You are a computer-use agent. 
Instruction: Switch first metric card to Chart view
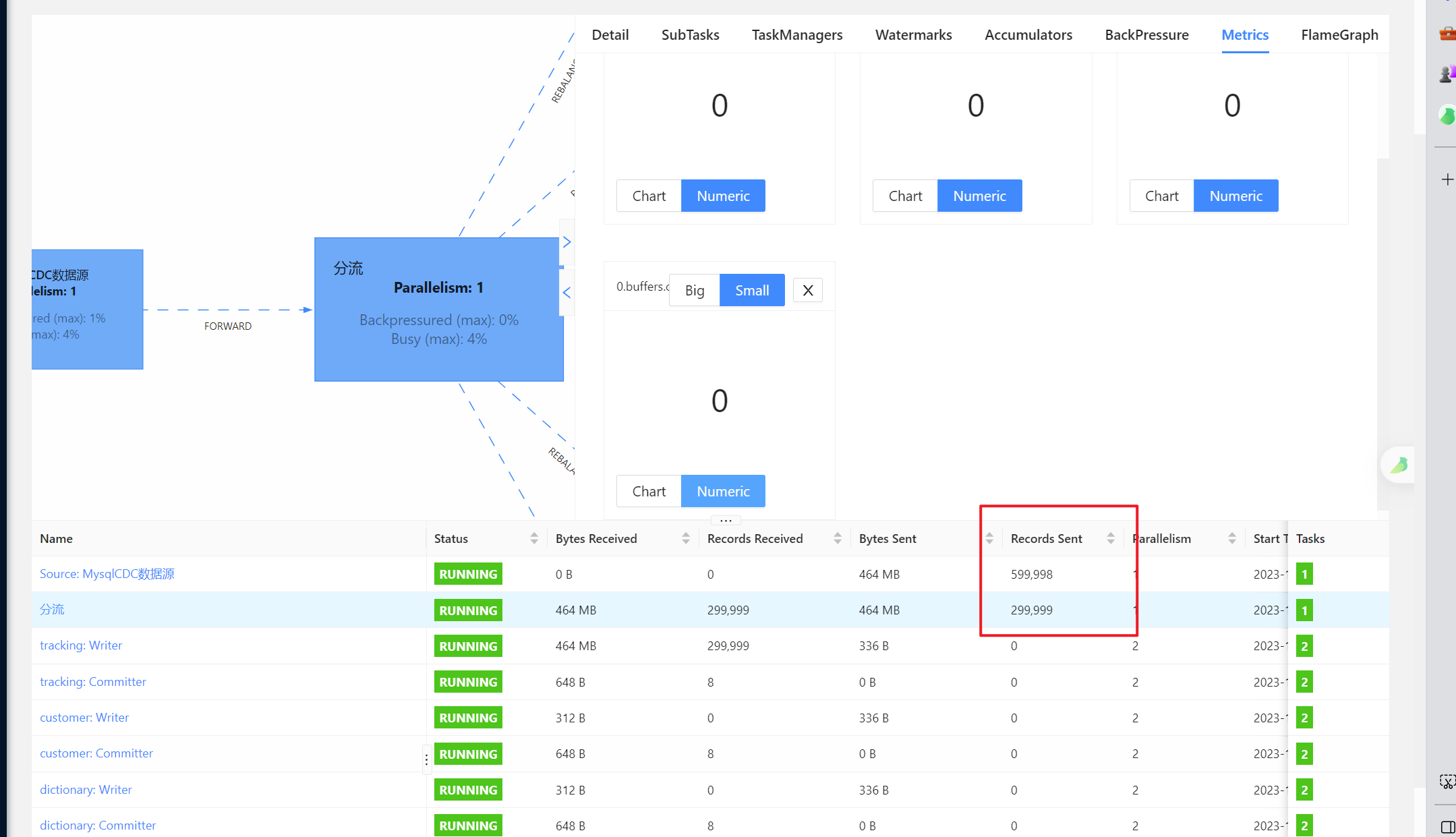pos(649,196)
